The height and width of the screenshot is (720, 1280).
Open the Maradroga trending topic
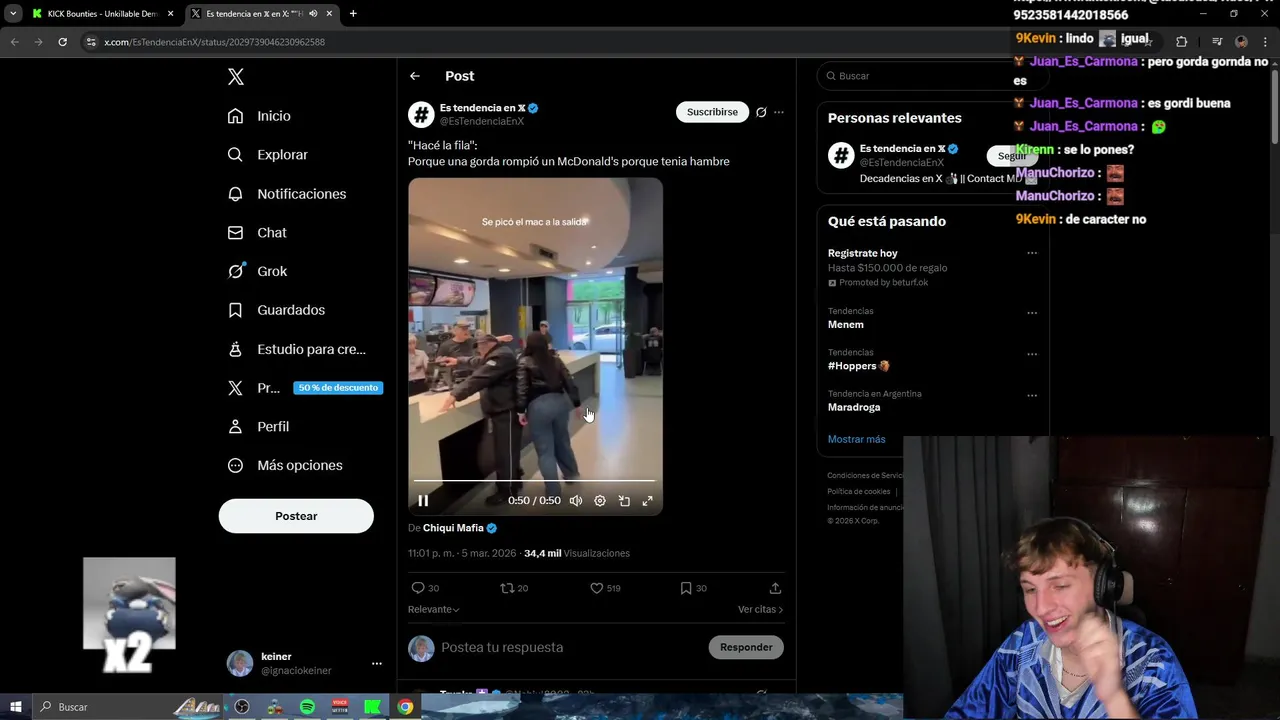tap(854, 408)
